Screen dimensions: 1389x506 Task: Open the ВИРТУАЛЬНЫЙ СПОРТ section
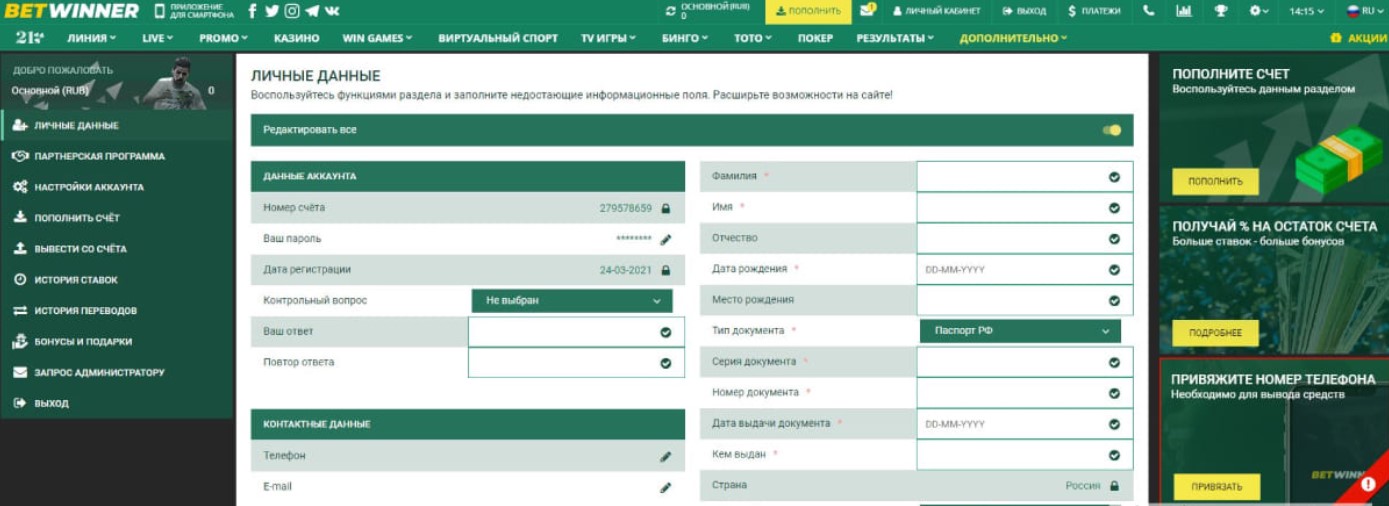[x=498, y=38]
